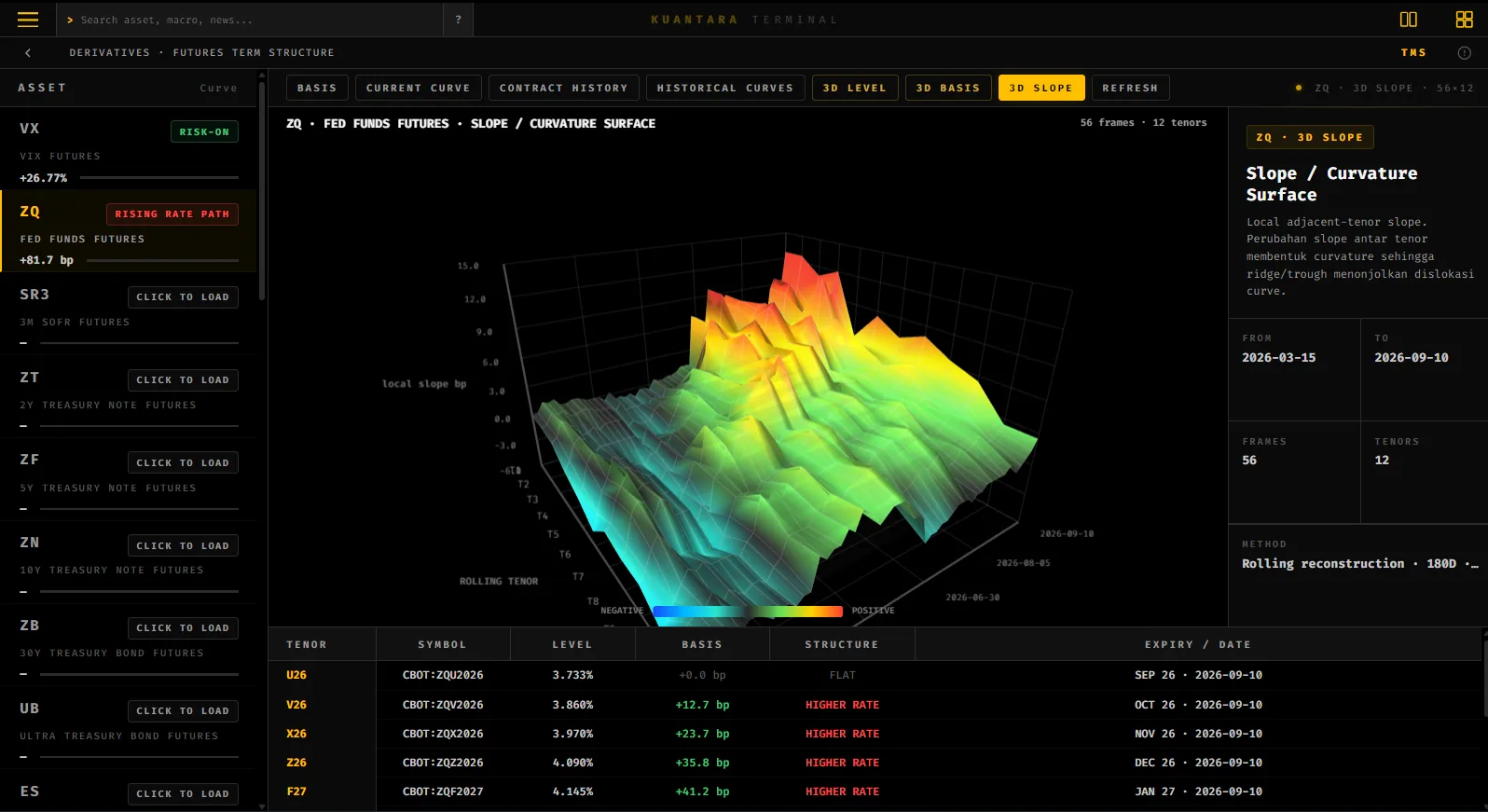The image size is (1488, 812).
Task: Click the 4.145% level value
Action: click(x=572, y=791)
